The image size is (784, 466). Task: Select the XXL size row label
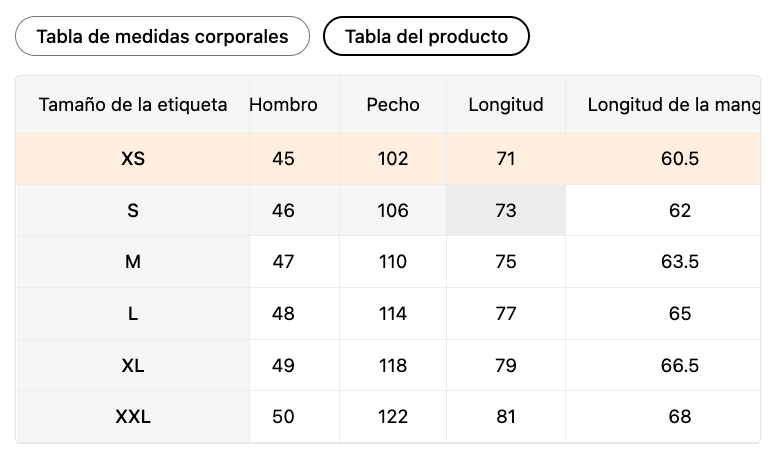tap(133, 417)
